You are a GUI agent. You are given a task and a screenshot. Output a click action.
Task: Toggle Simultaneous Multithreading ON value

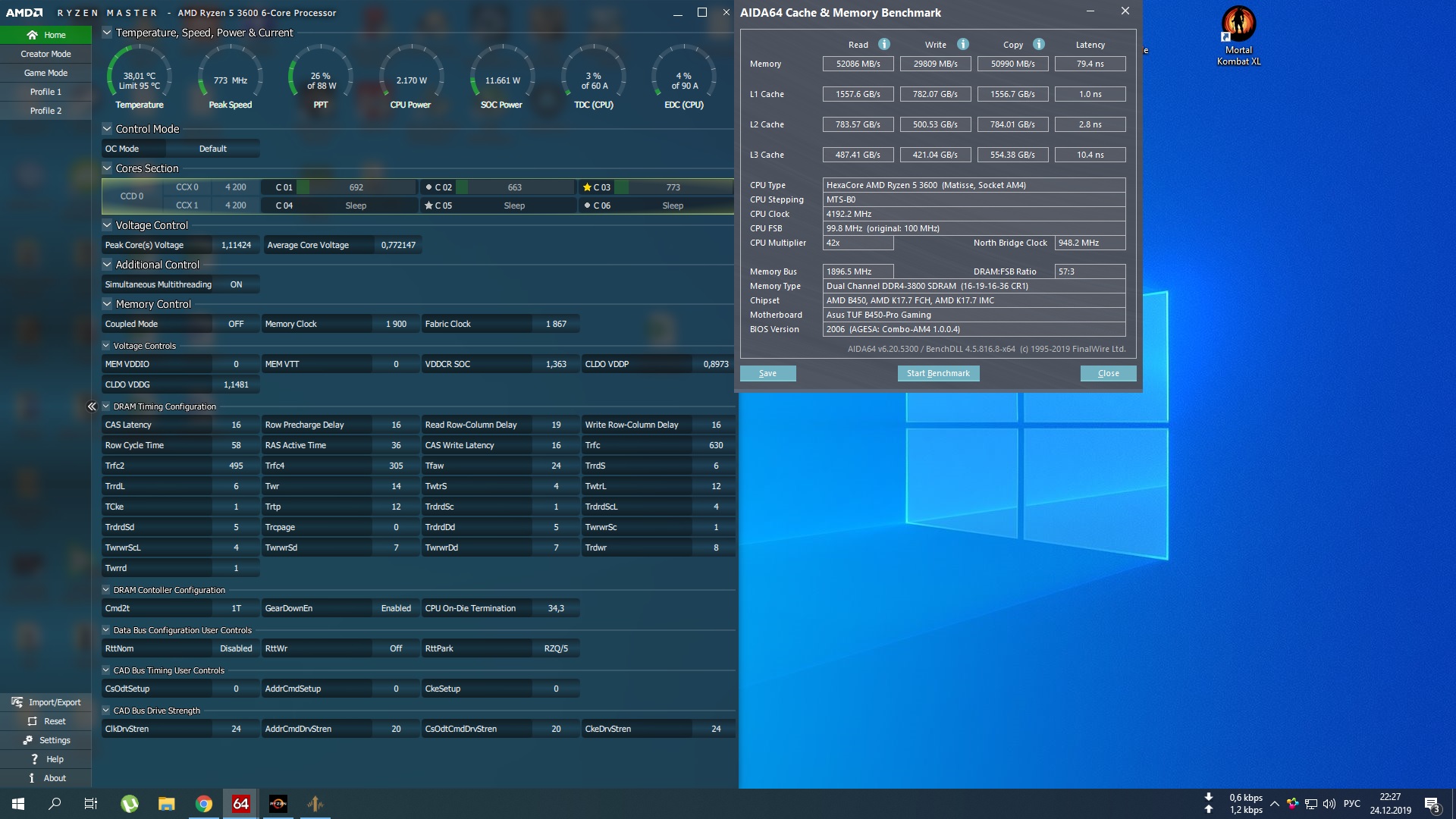click(236, 284)
